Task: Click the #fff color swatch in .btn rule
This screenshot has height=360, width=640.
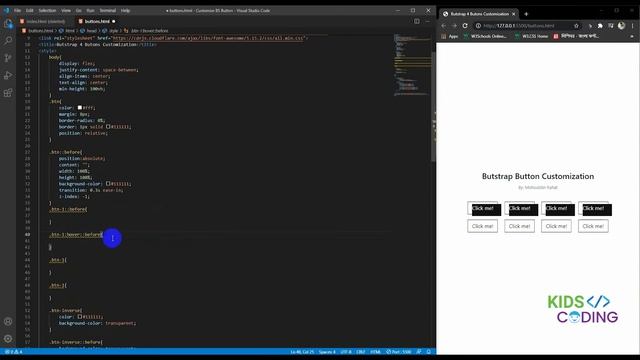Action: [80, 108]
